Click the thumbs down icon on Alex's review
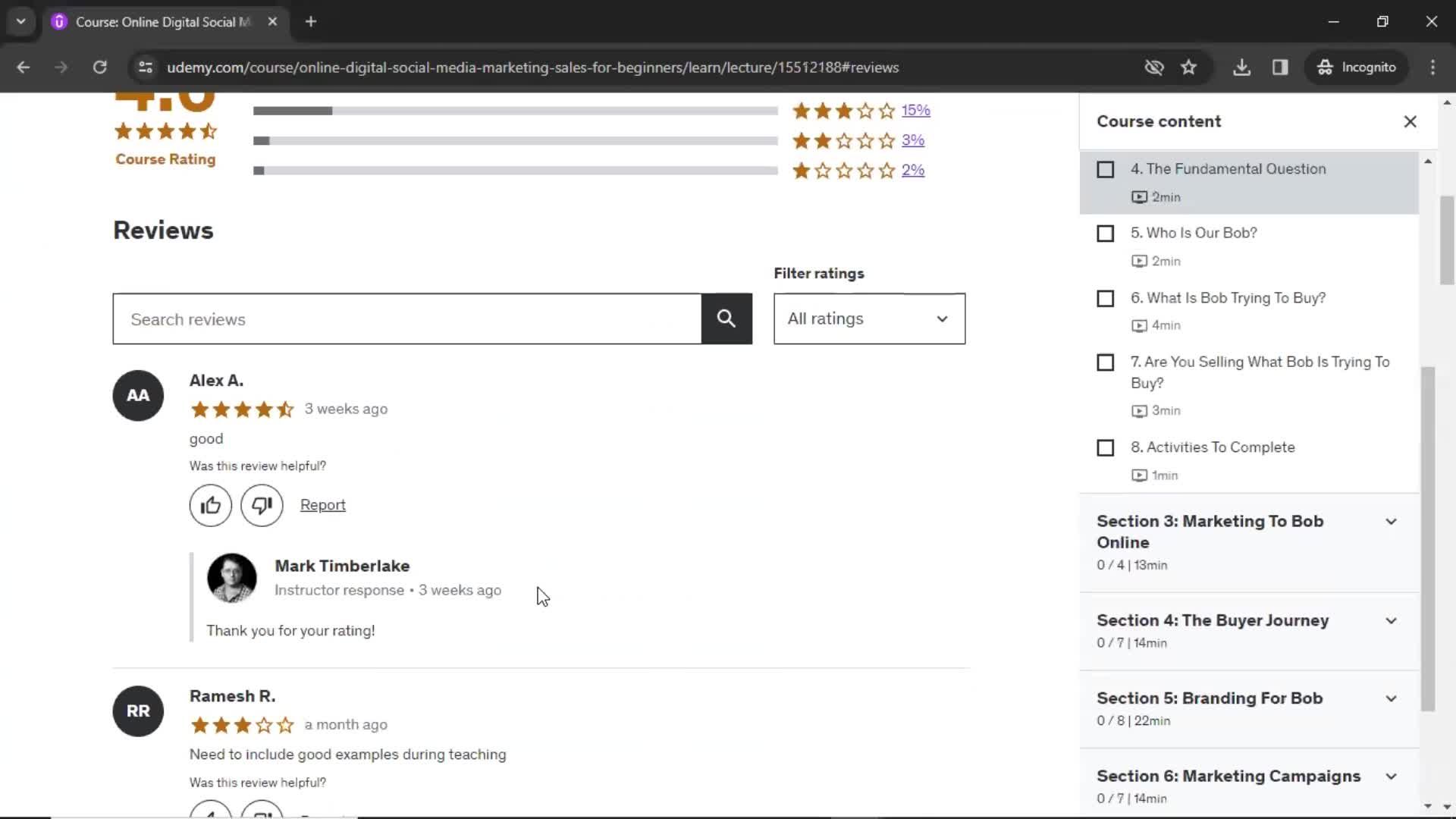The width and height of the screenshot is (1456, 819). [x=262, y=505]
